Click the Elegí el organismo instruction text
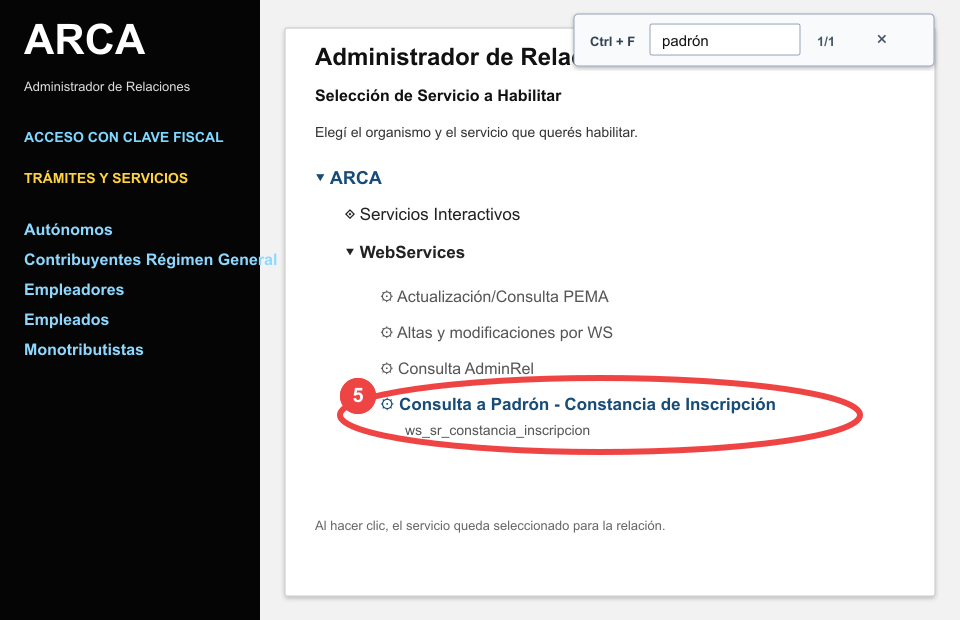 click(x=476, y=132)
